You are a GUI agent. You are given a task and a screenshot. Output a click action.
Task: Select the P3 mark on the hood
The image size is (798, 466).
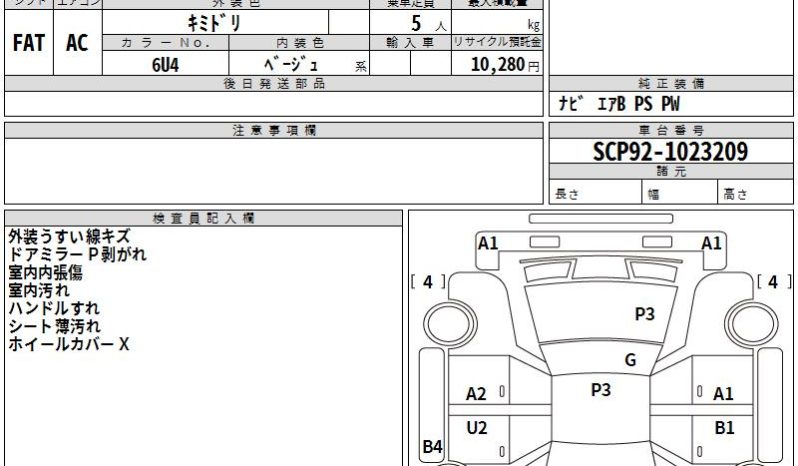click(644, 314)
